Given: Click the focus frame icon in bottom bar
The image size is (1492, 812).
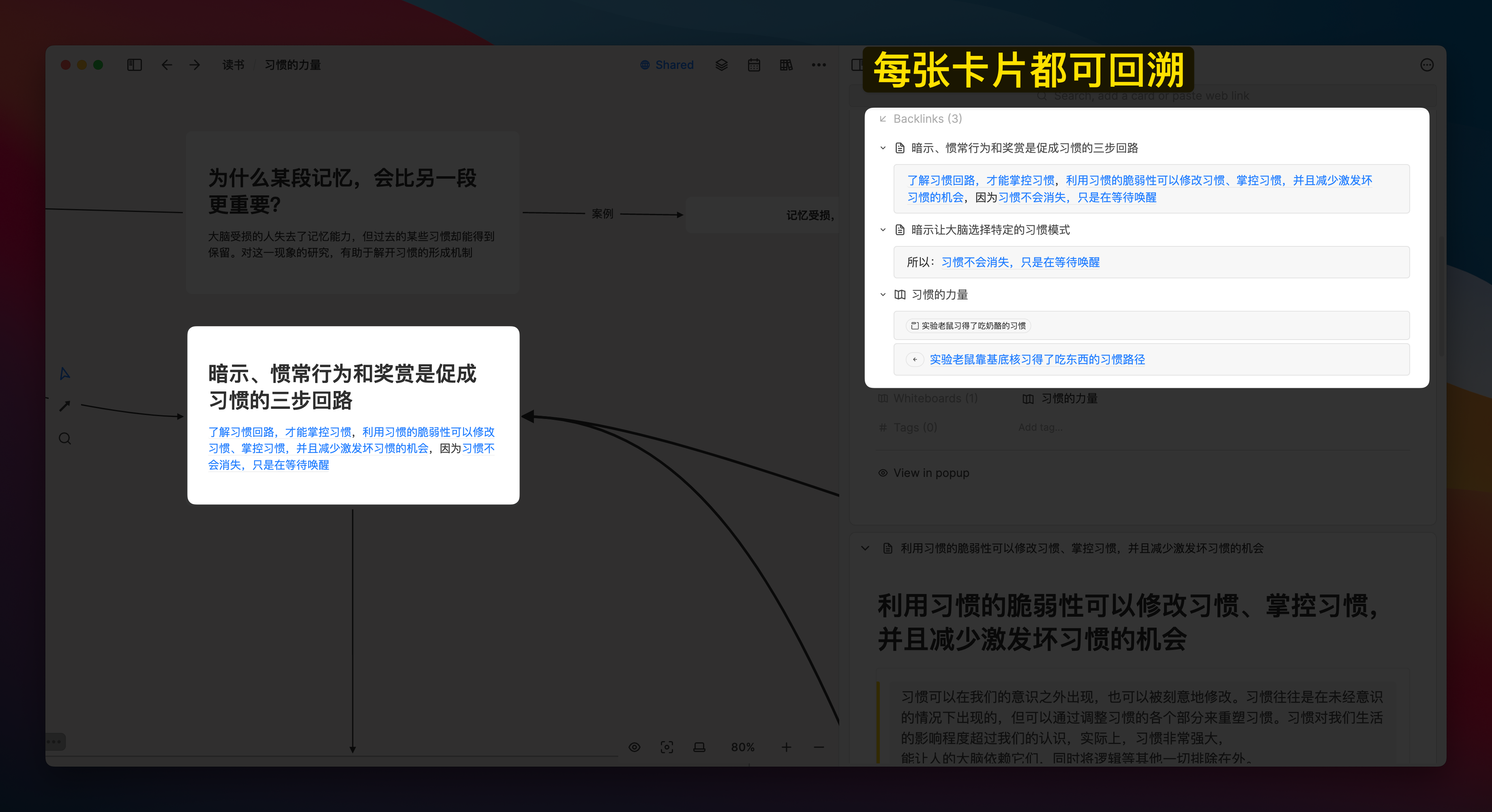Looking at the screenshot, I should [x=667, y=747].
